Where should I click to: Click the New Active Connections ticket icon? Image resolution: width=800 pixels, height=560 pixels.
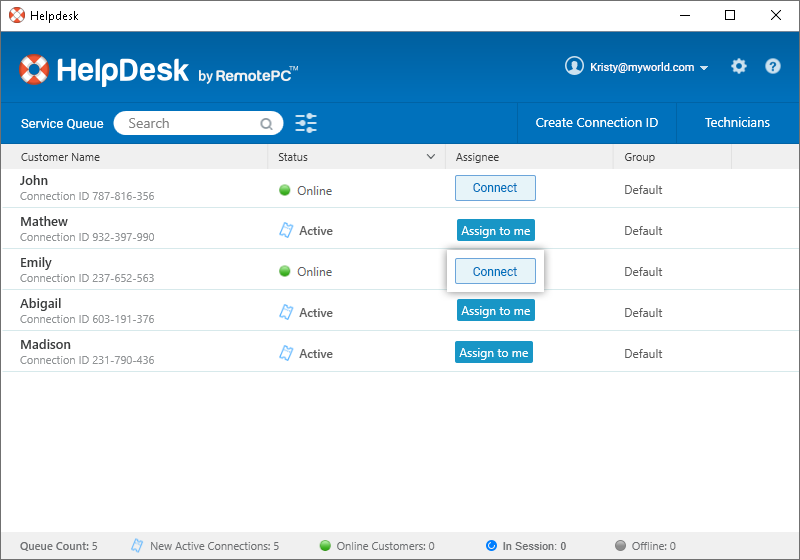point(137,546)
